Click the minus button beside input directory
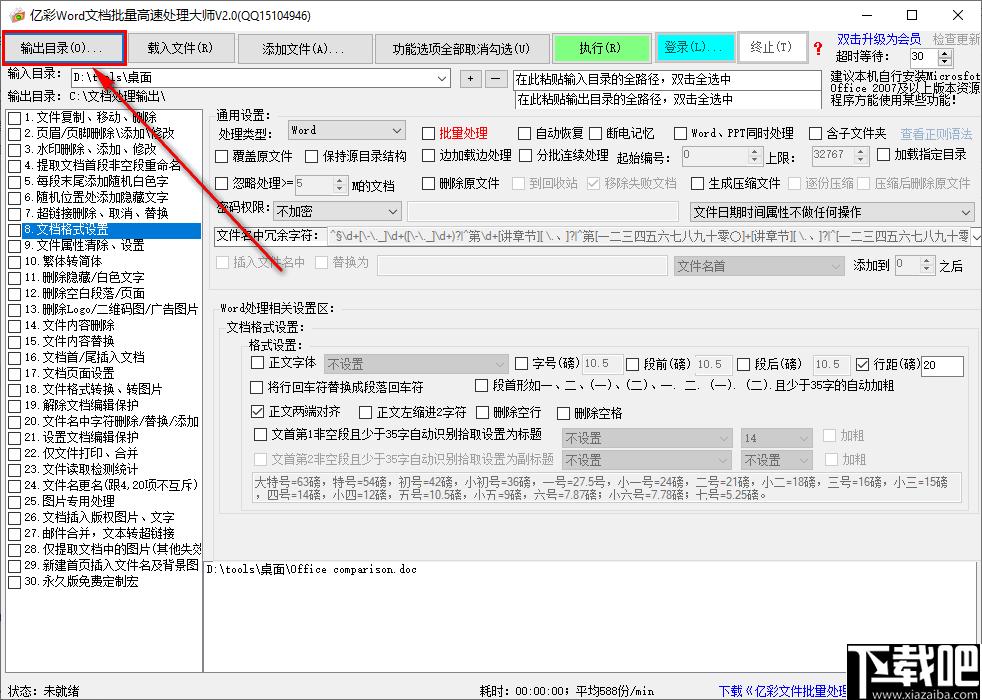 [495, 79]
